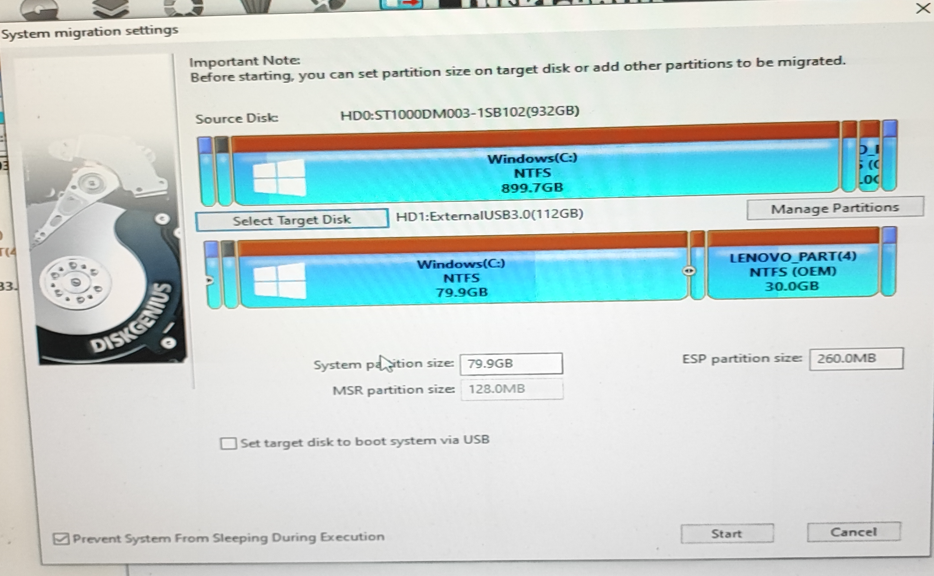Screen dimensions: 934x576
Task: Select target Windows(C:) 79.9GB partition
Action: click(462, 272)
